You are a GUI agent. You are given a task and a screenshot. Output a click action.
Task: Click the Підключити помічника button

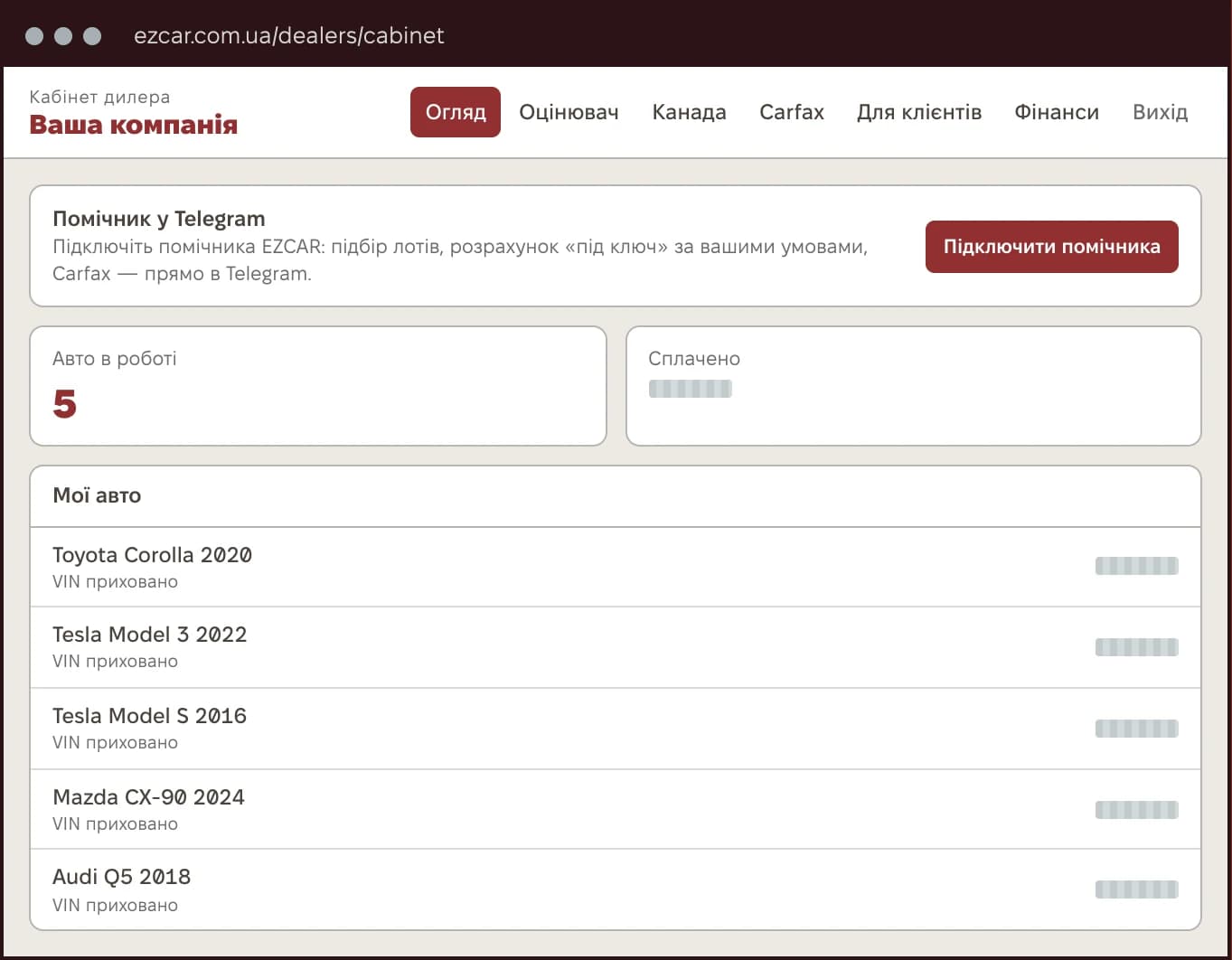coord(1052,247)
